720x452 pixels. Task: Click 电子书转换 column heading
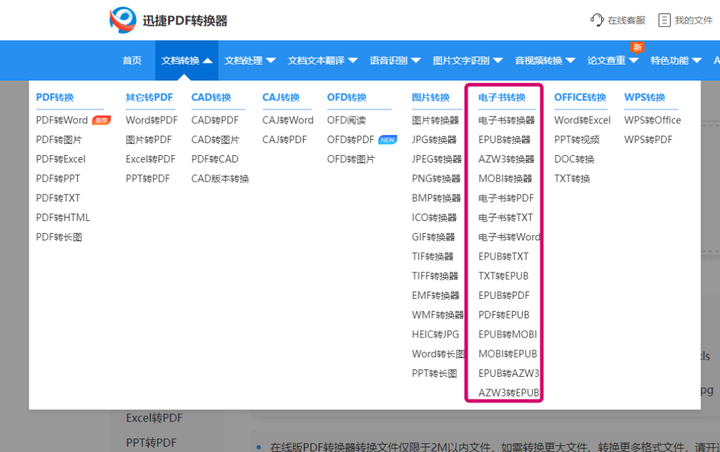[x=502, y=97]
